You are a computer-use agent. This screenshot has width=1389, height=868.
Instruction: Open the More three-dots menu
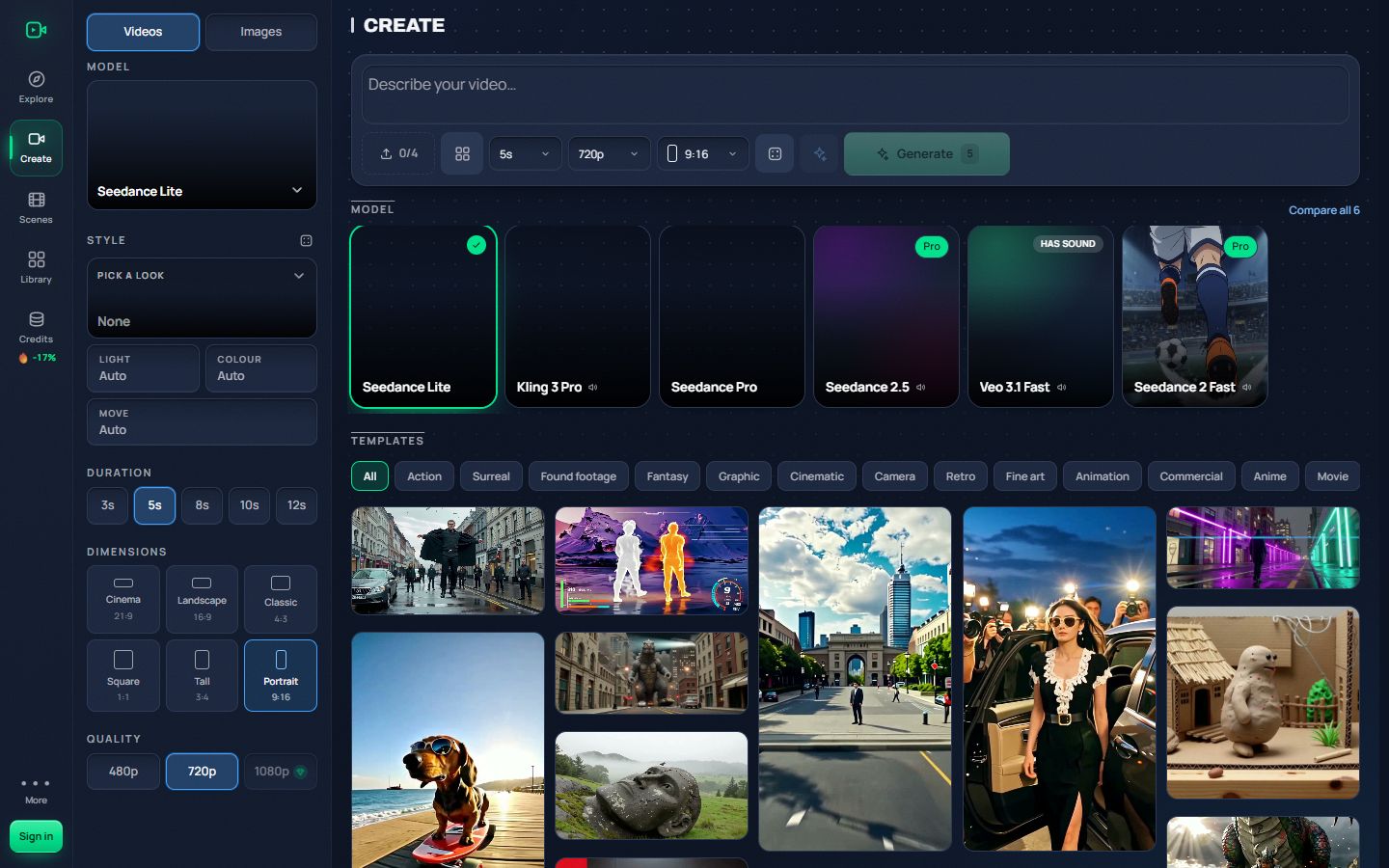pyautogui.click(x=36, y=790)
